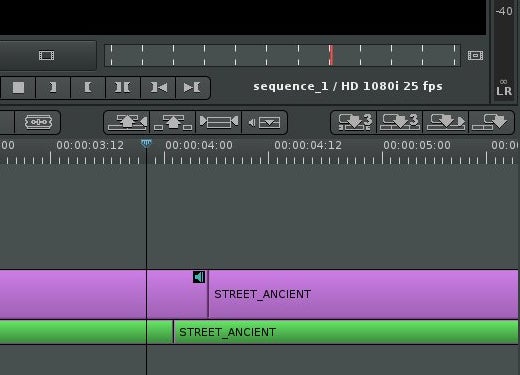
Task: Set mark in with the left bracket button
Action: coord(88,88)
